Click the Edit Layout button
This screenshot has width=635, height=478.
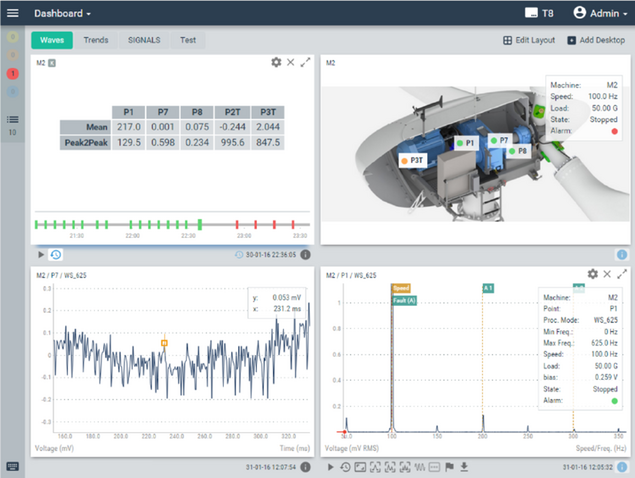[528, 41]
